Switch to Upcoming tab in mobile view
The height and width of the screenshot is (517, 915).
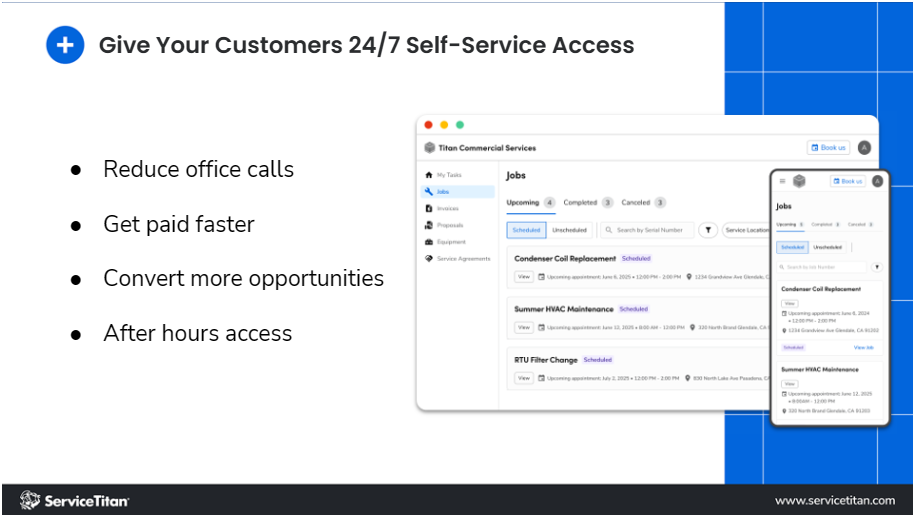click(790, 225)
